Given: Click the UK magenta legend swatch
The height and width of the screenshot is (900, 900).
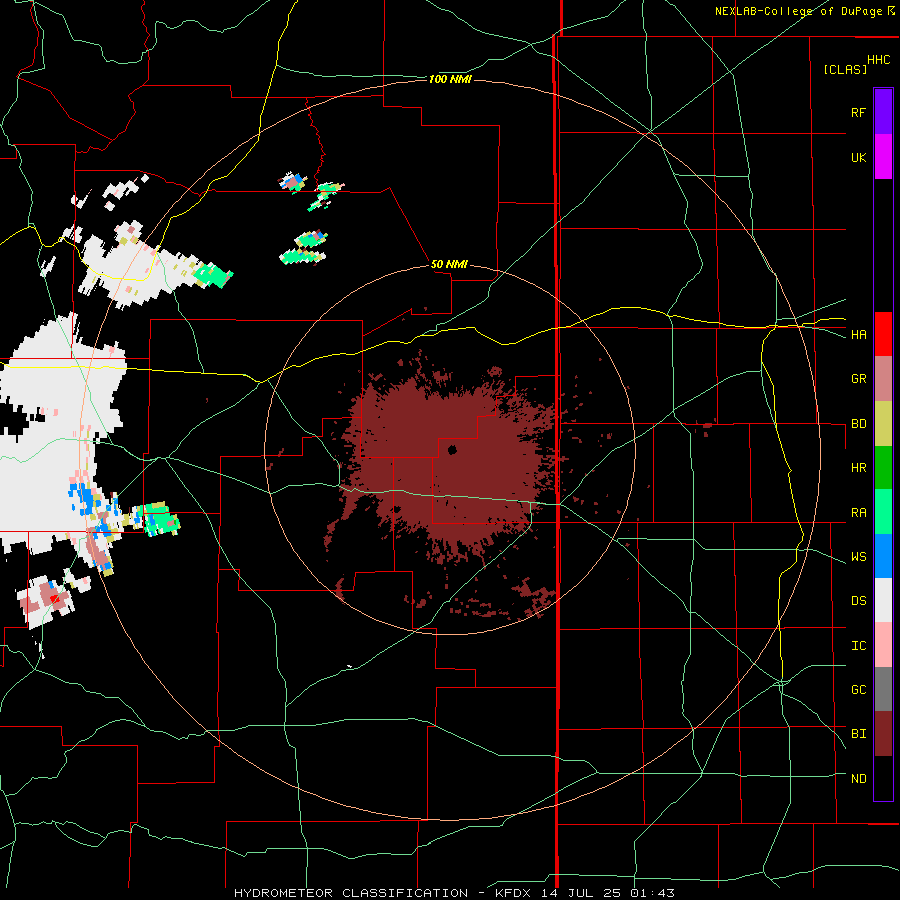Looking at the screenshot, I should [x=883, y=157].
